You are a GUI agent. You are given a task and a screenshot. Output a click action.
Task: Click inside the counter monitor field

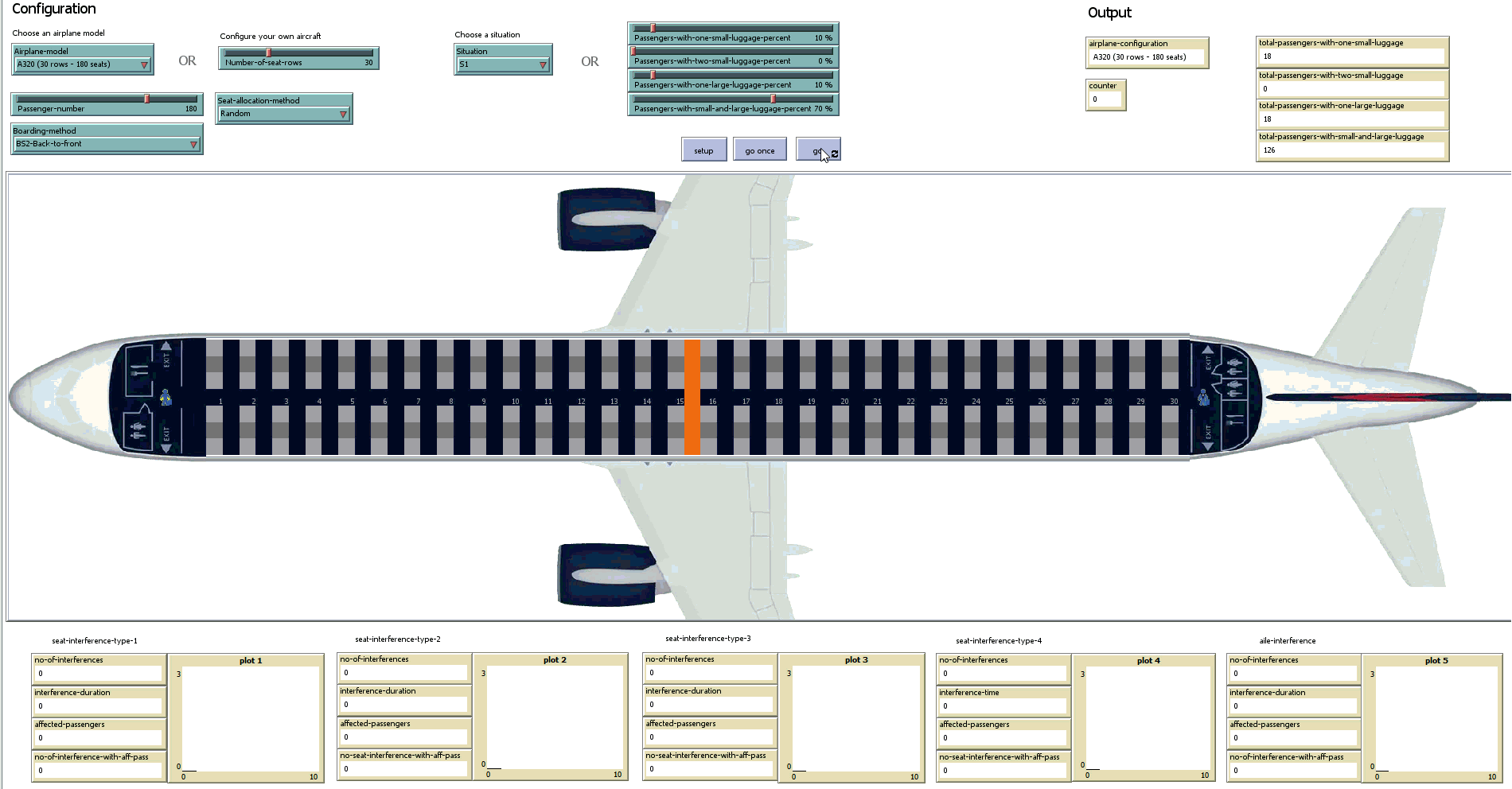click(1105, 99)
